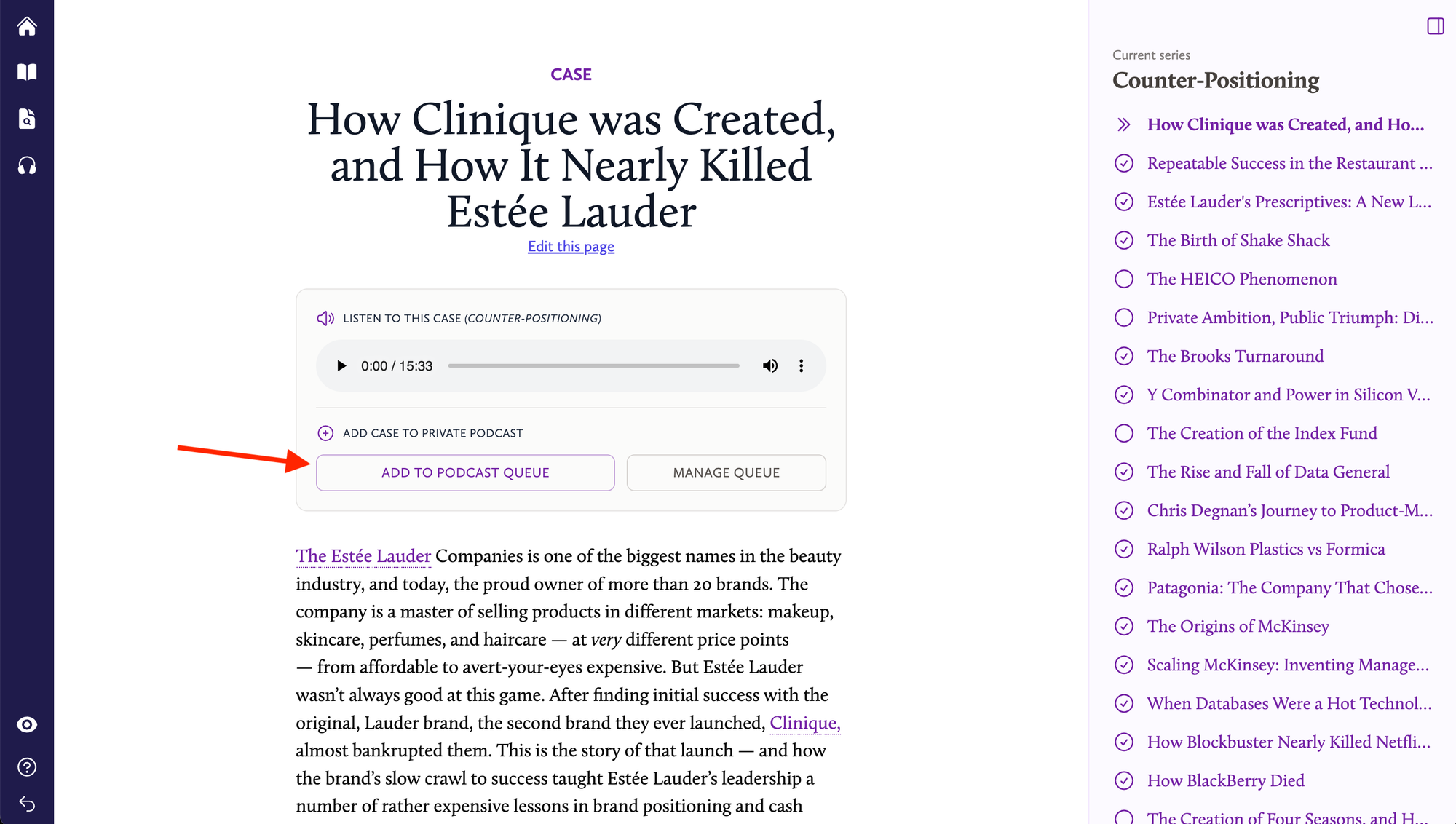Mute the audio player volume
The width and height of the screenshot is (1456, 824).
(770, 365)
